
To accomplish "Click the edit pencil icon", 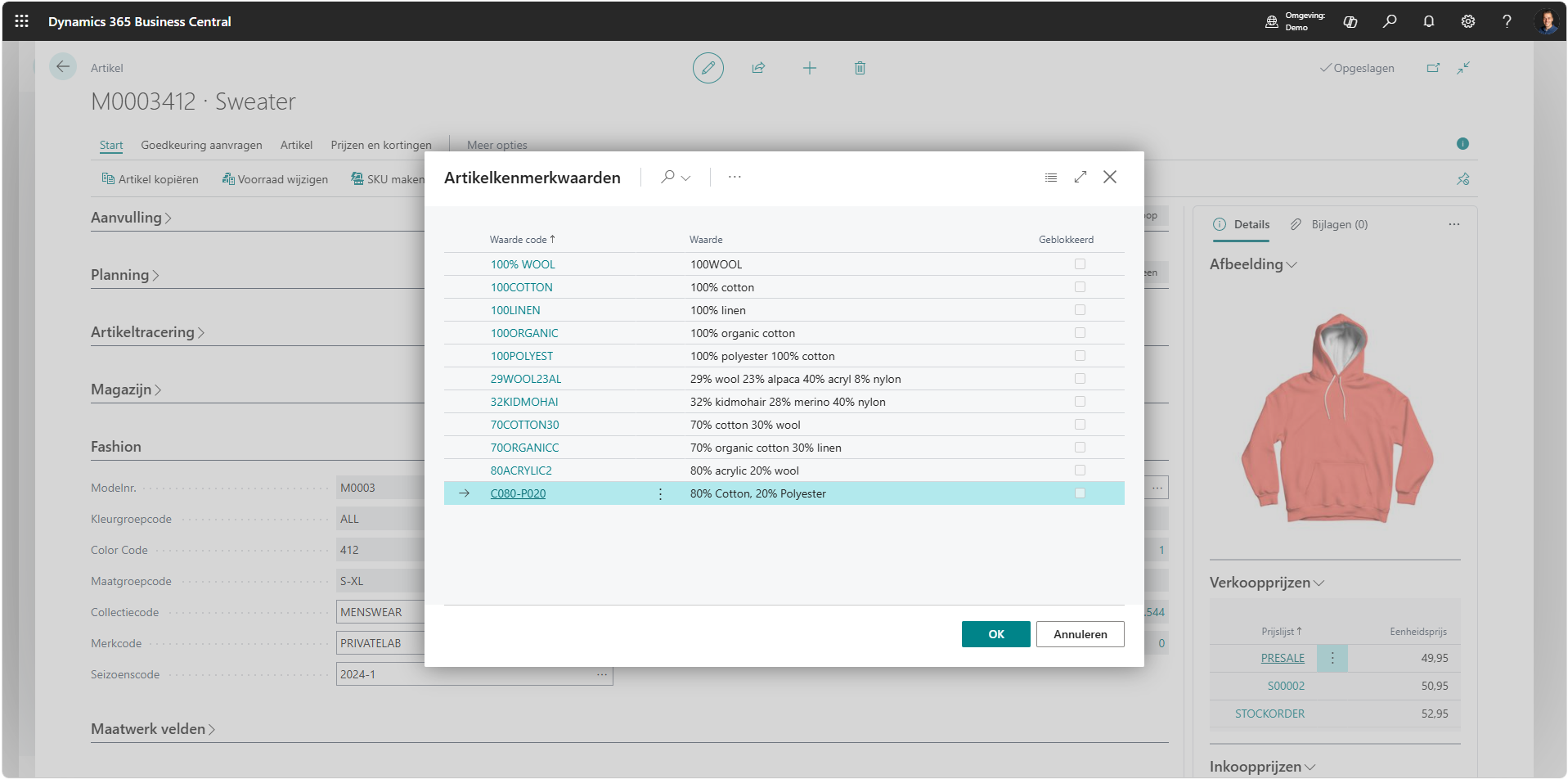I will tap(708, 68).
